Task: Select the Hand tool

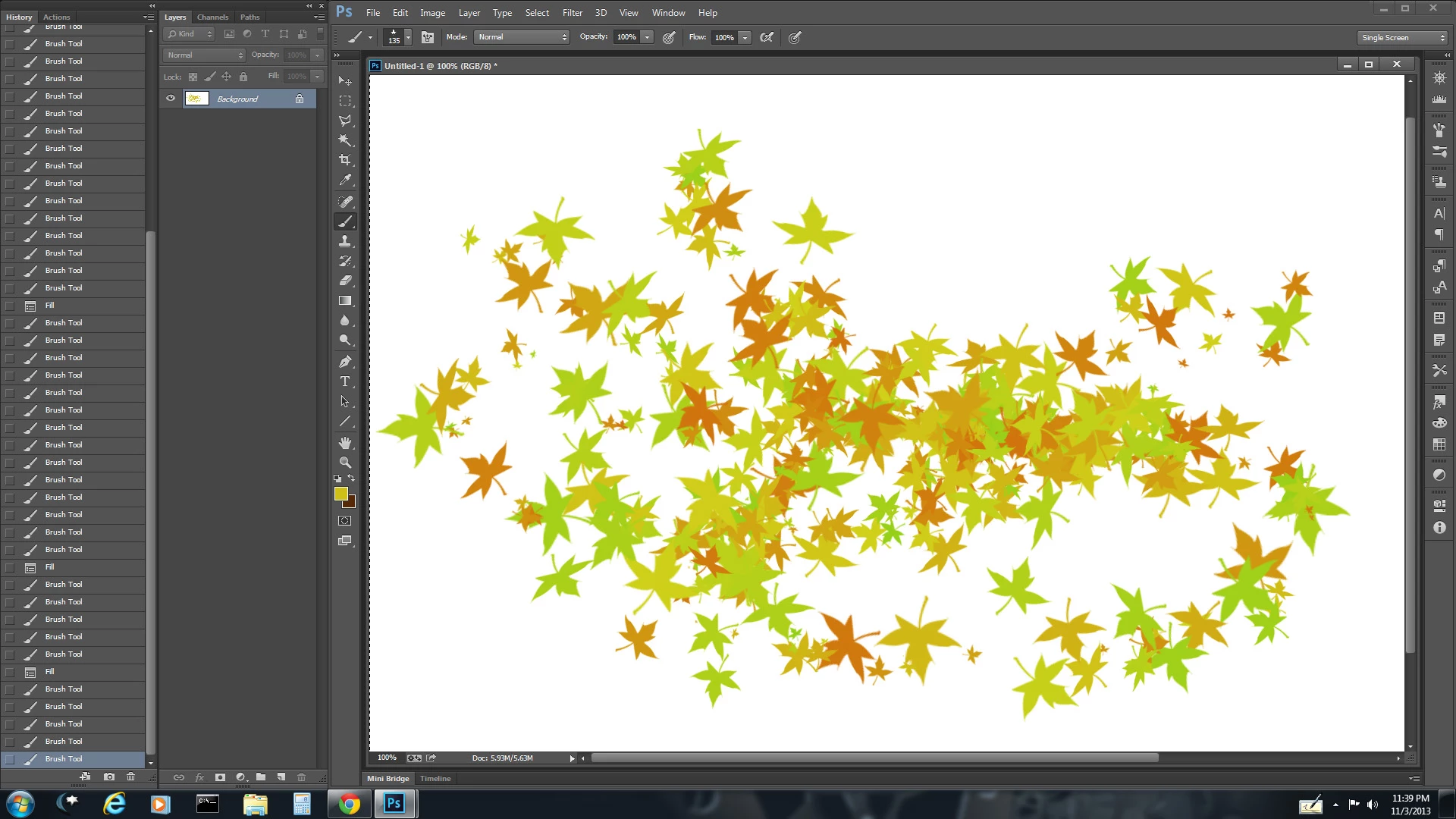Action: (345, 443)
